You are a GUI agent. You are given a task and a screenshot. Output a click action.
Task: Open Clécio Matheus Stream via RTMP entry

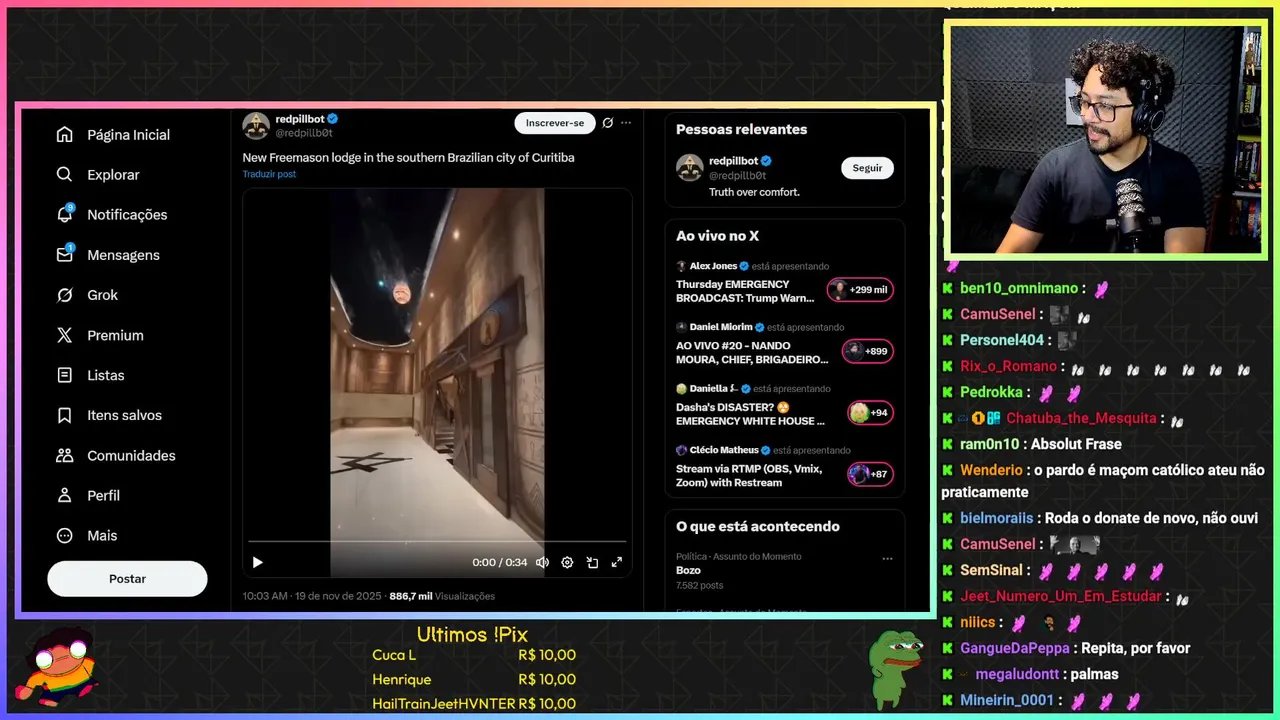pos(785,468)
